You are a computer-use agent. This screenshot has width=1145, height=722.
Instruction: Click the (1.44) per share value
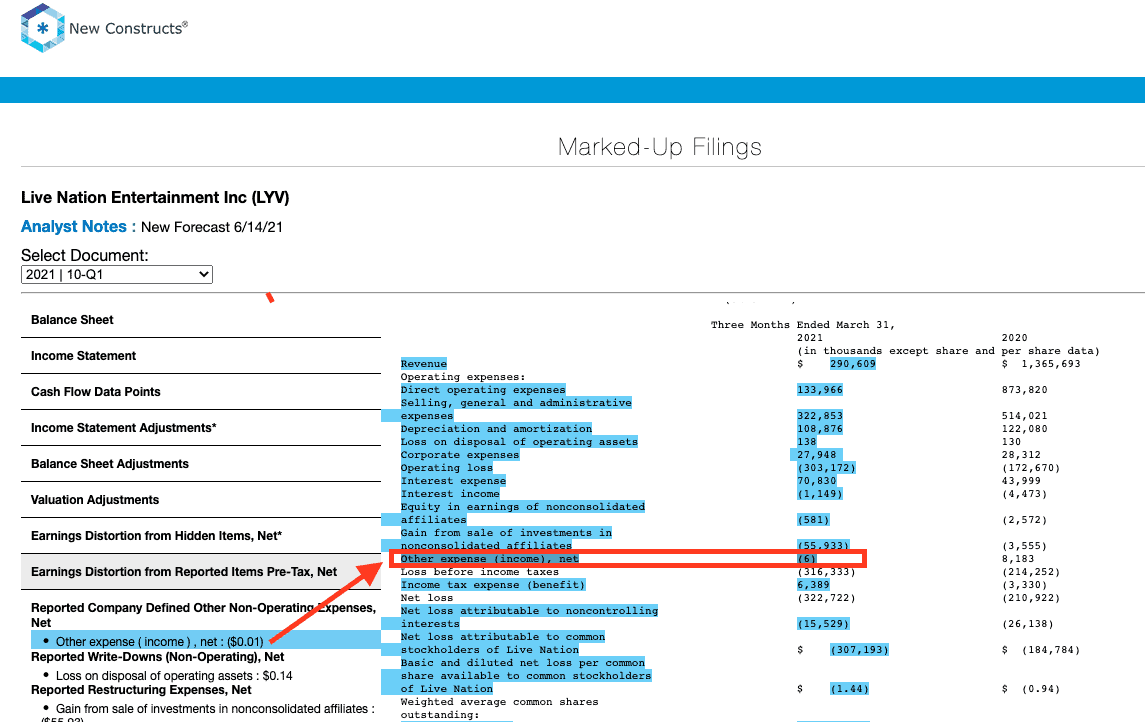pos(849,689)
